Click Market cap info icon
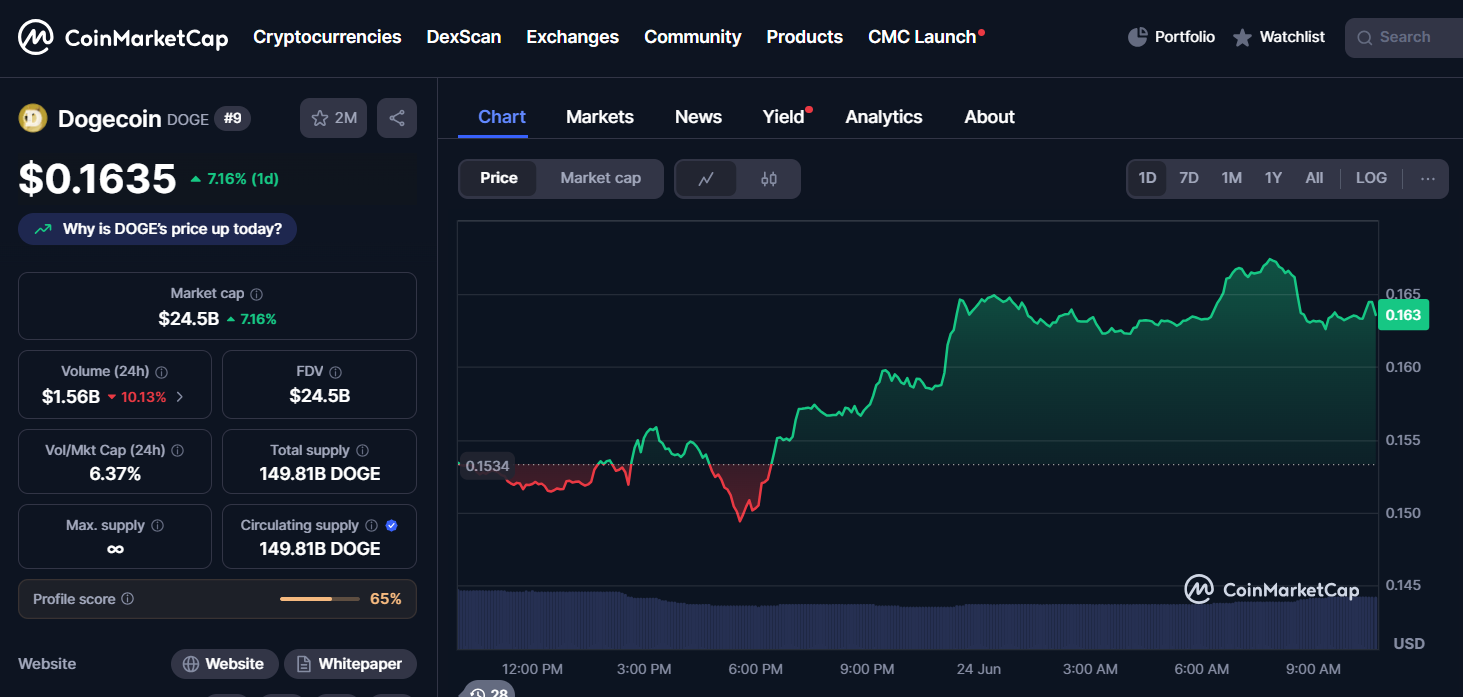 [257, 294]
